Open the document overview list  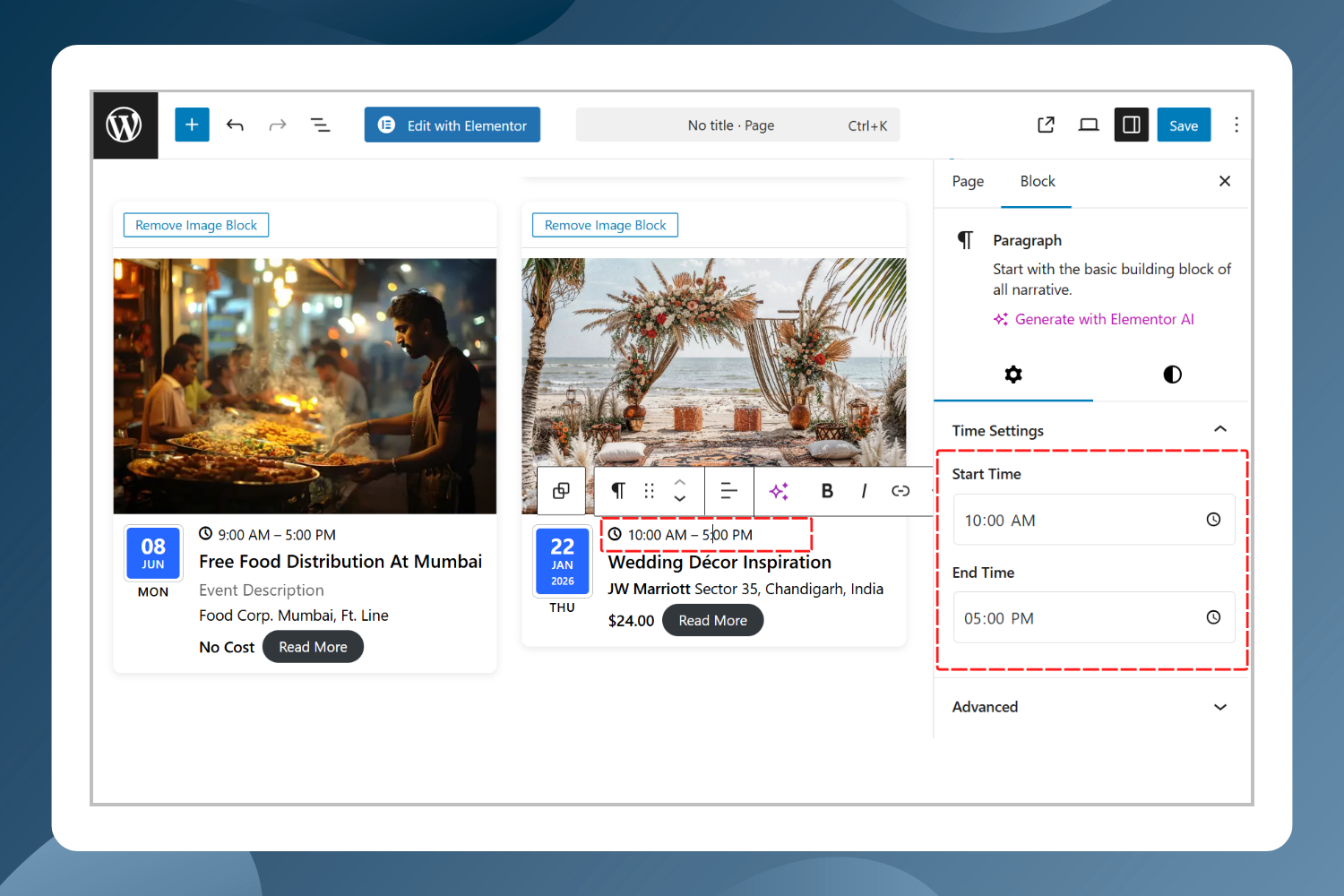point(320,125)
